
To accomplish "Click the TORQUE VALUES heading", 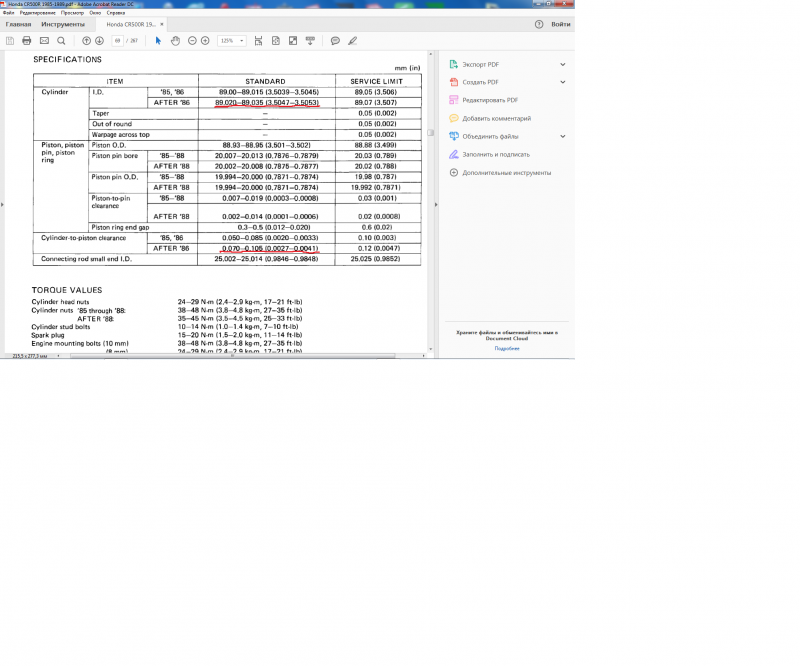I will tap(67, 290).
